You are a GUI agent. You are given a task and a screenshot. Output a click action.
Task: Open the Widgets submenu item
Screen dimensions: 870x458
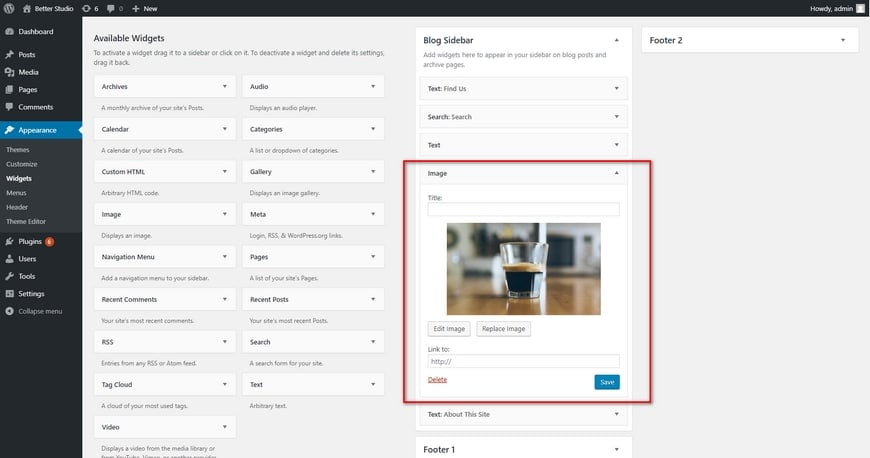click(19, 179)
